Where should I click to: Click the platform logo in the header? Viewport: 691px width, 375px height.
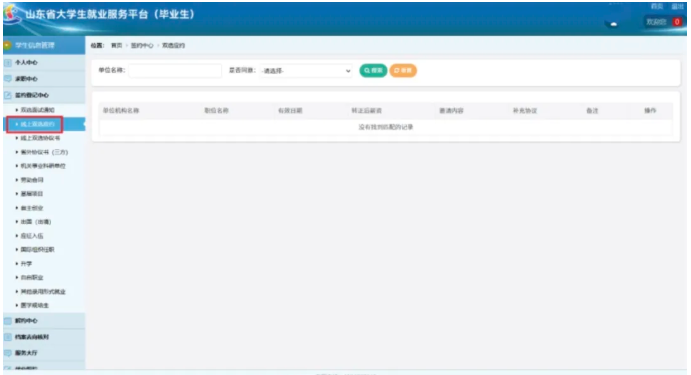(x=12, y=14)
